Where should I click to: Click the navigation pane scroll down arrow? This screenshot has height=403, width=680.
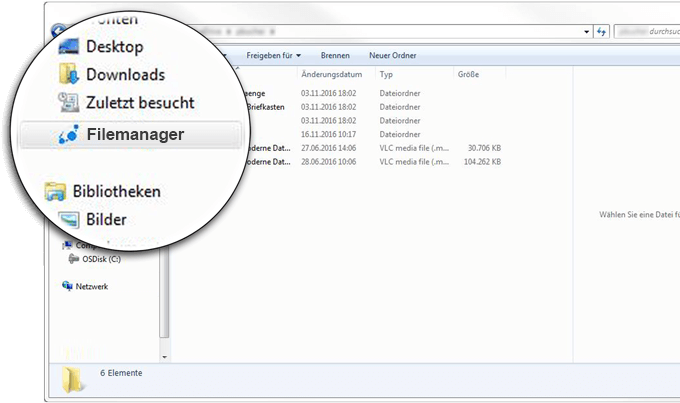coord(164,357)
